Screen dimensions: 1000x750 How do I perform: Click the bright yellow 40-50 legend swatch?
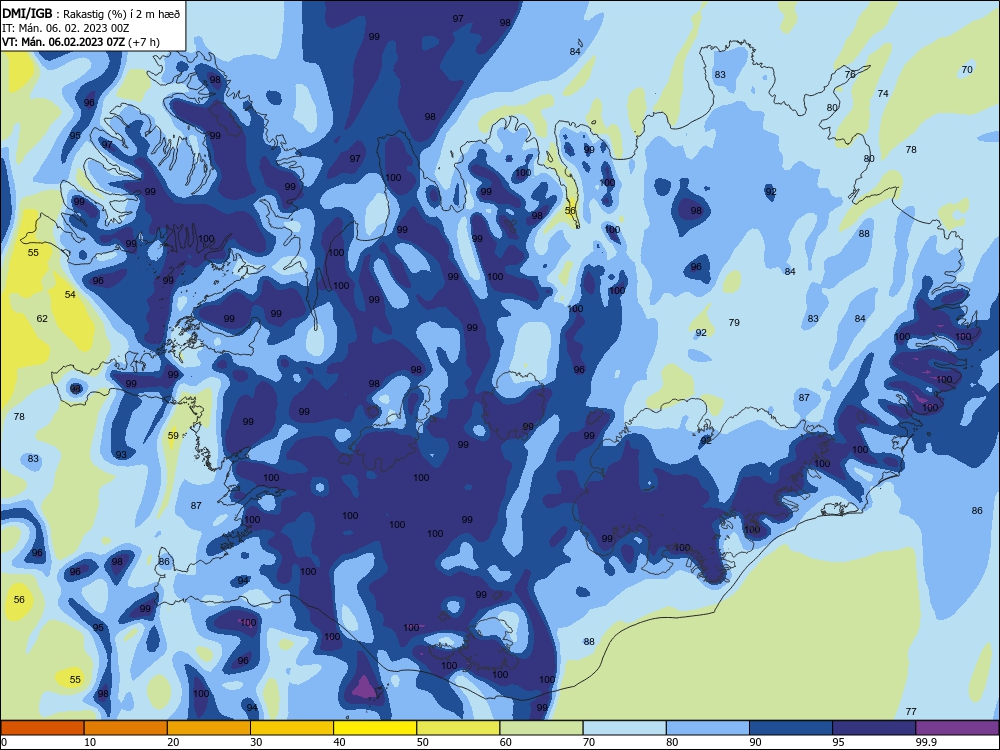point(375,728)
